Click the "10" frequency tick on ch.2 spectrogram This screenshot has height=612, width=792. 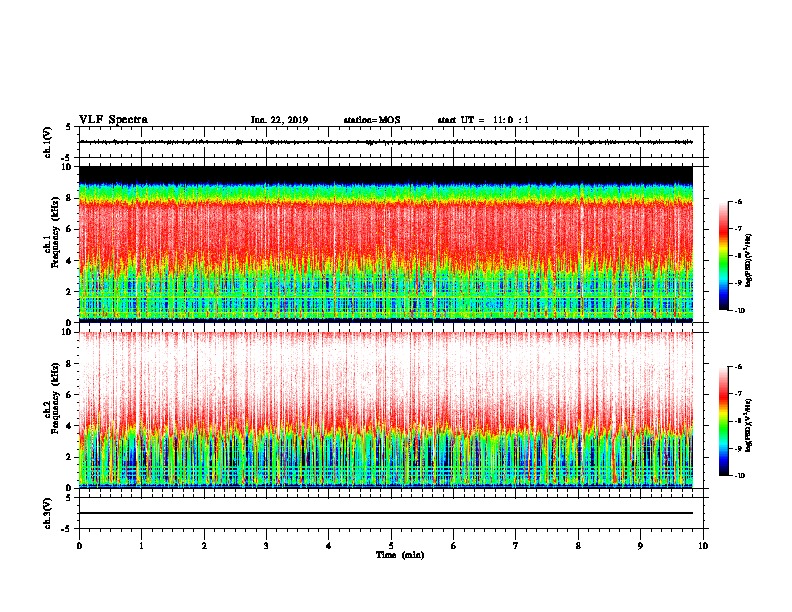tap(66, 332)
